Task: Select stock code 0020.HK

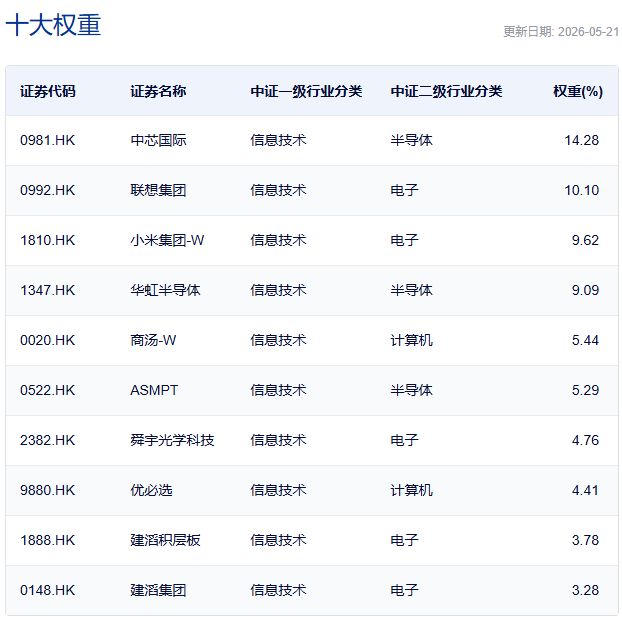Action: (48, 340)
